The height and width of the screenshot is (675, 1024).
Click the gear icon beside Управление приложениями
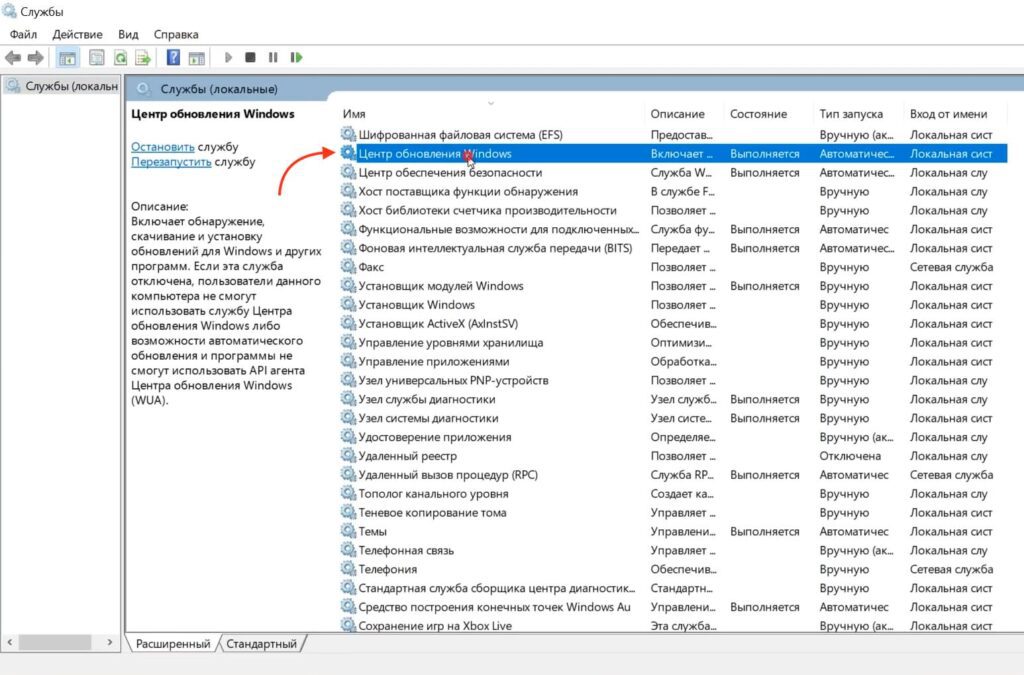(348, 361)
